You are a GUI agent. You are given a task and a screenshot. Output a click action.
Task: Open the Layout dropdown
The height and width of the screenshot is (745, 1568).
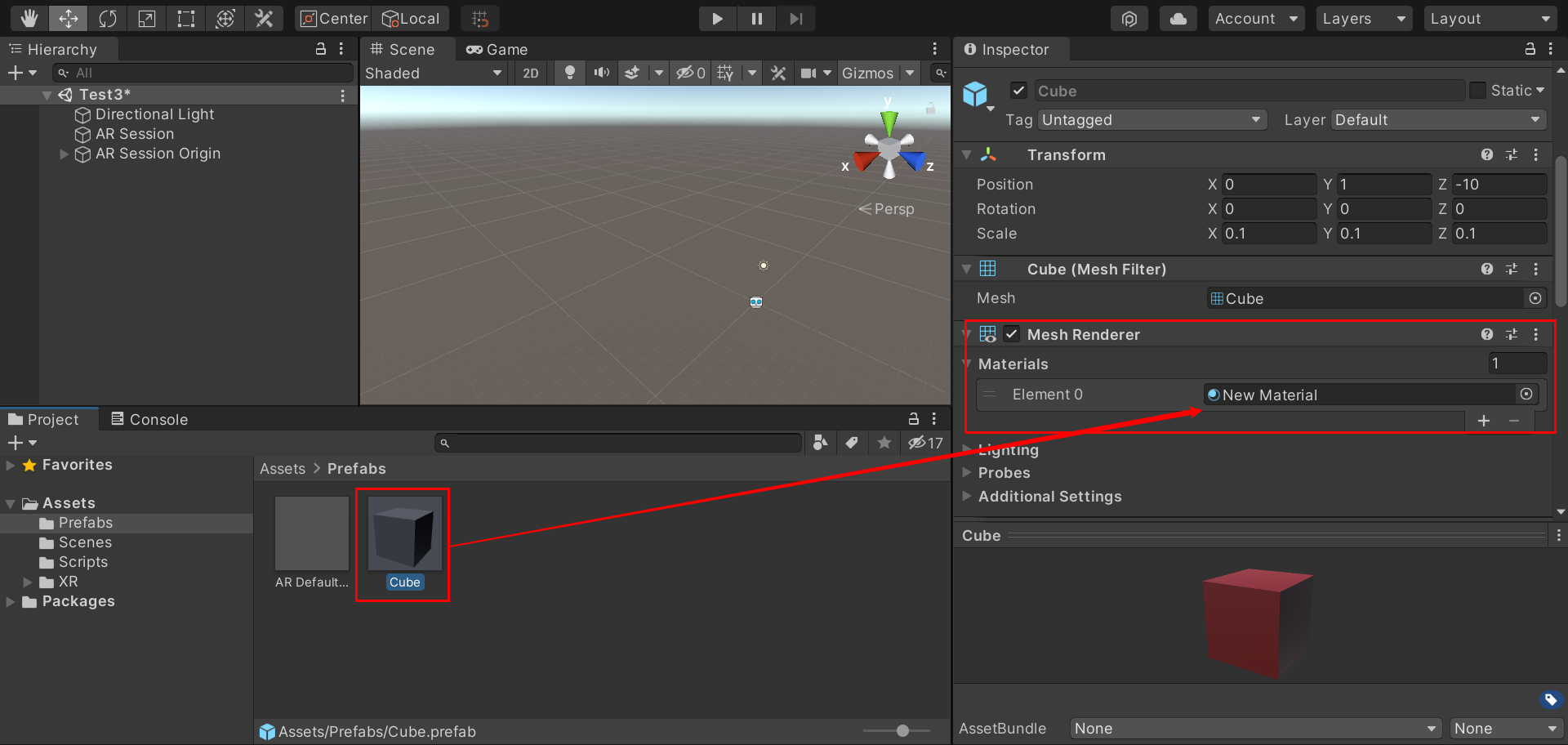[x=1490, y=18]
